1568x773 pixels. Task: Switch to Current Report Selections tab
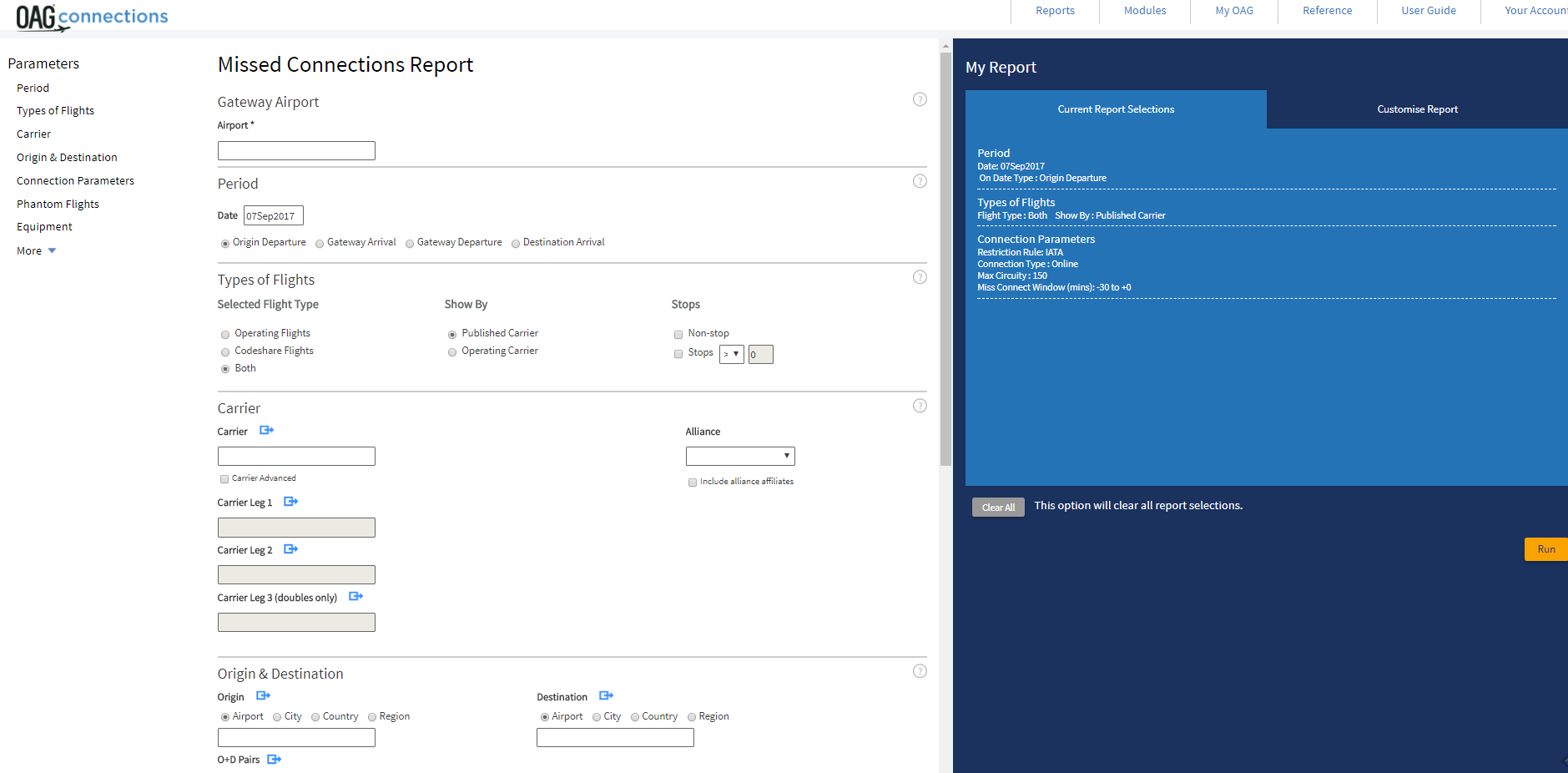1116,109
